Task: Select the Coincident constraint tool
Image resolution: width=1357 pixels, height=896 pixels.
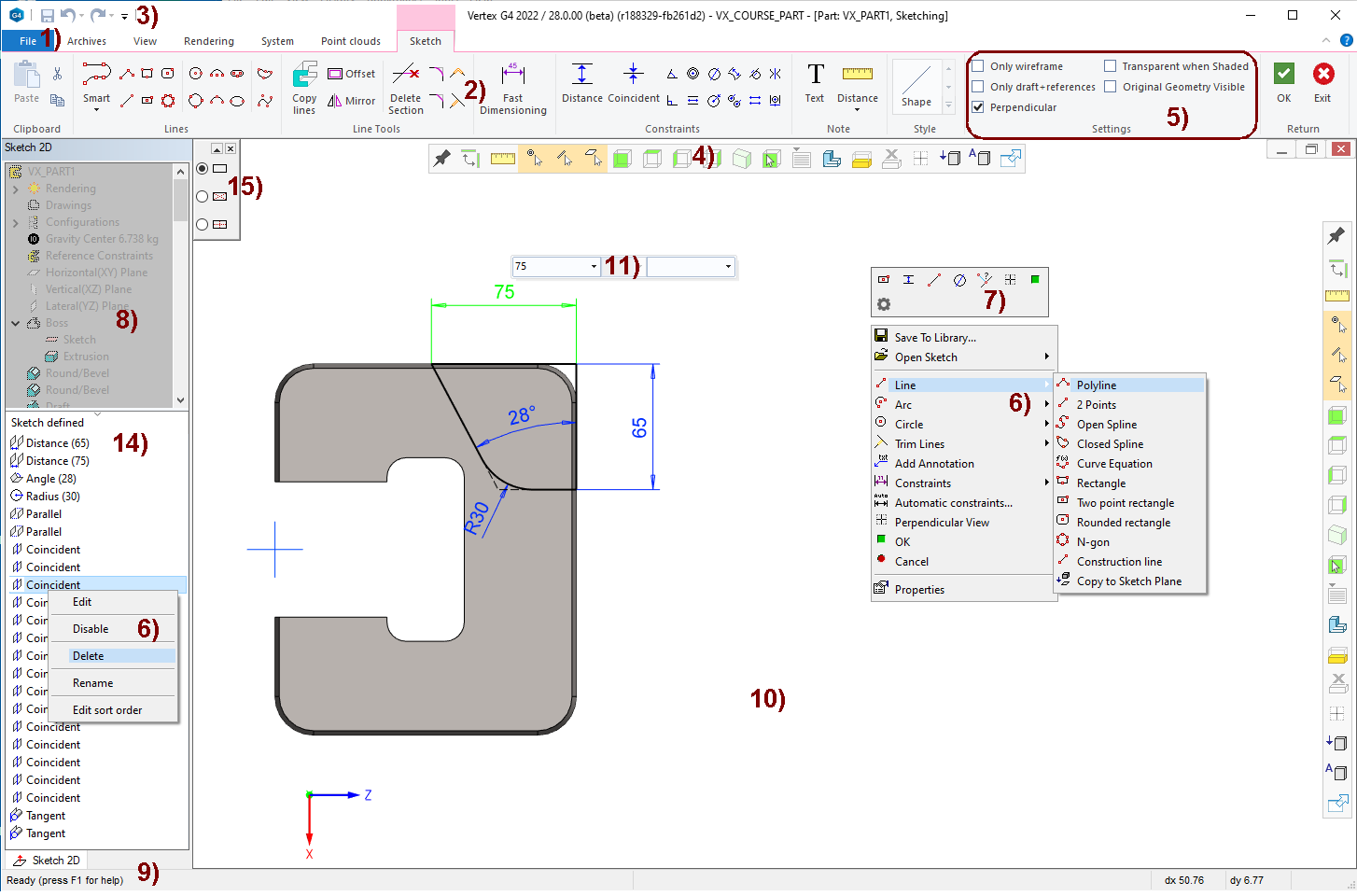Action: (633, 75)
